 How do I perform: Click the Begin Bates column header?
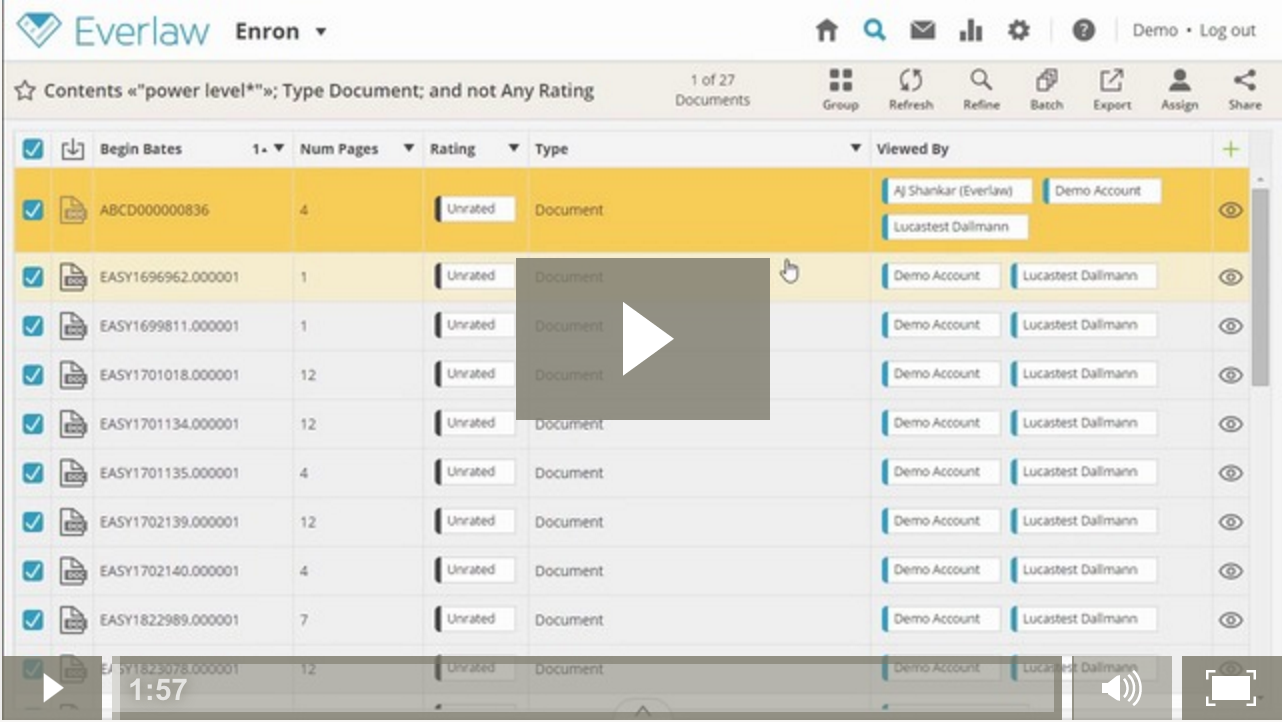(x=141, y=149)
